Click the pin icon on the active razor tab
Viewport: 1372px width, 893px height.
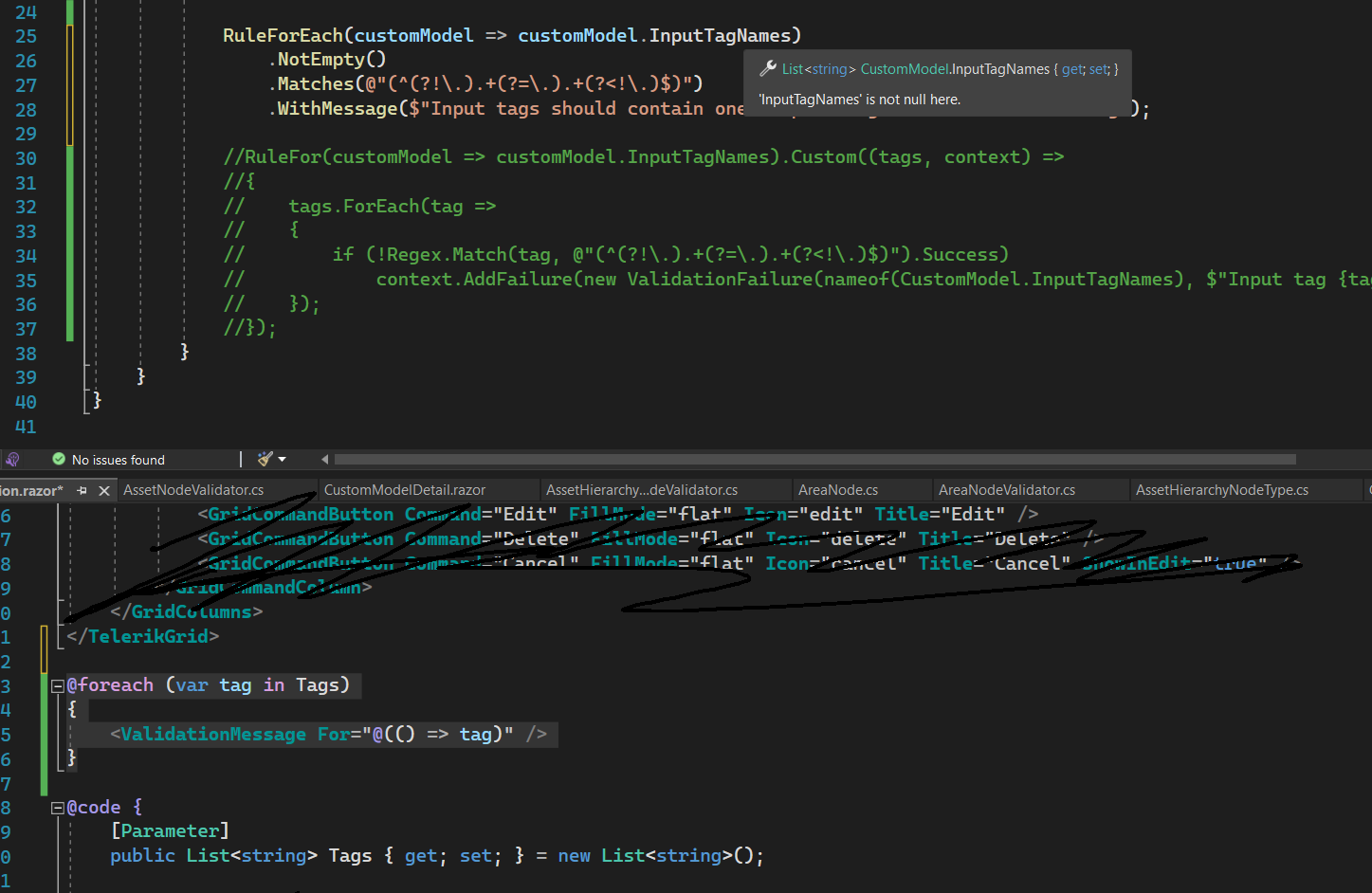(82, 489)
